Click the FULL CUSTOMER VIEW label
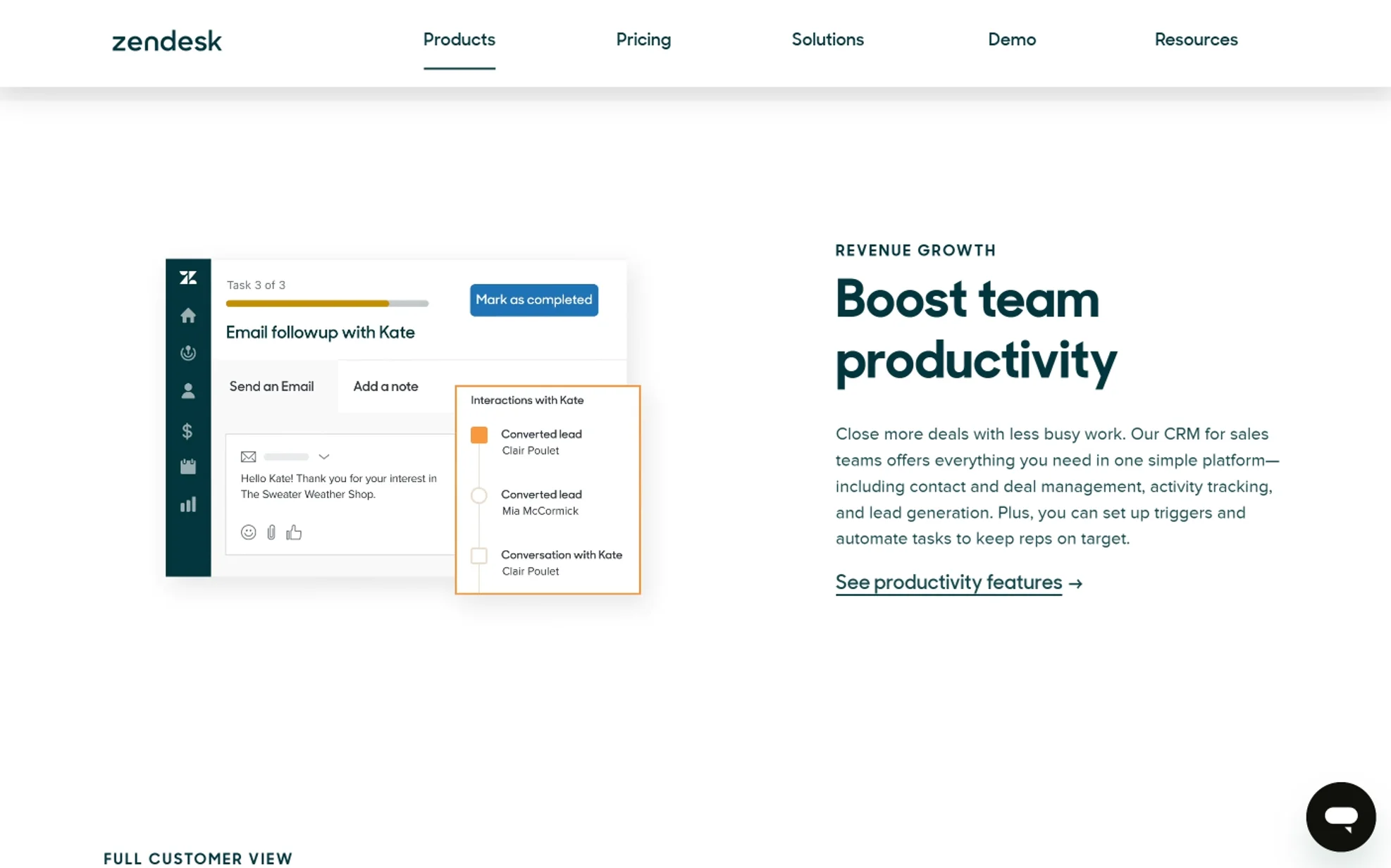 [198, 858]
